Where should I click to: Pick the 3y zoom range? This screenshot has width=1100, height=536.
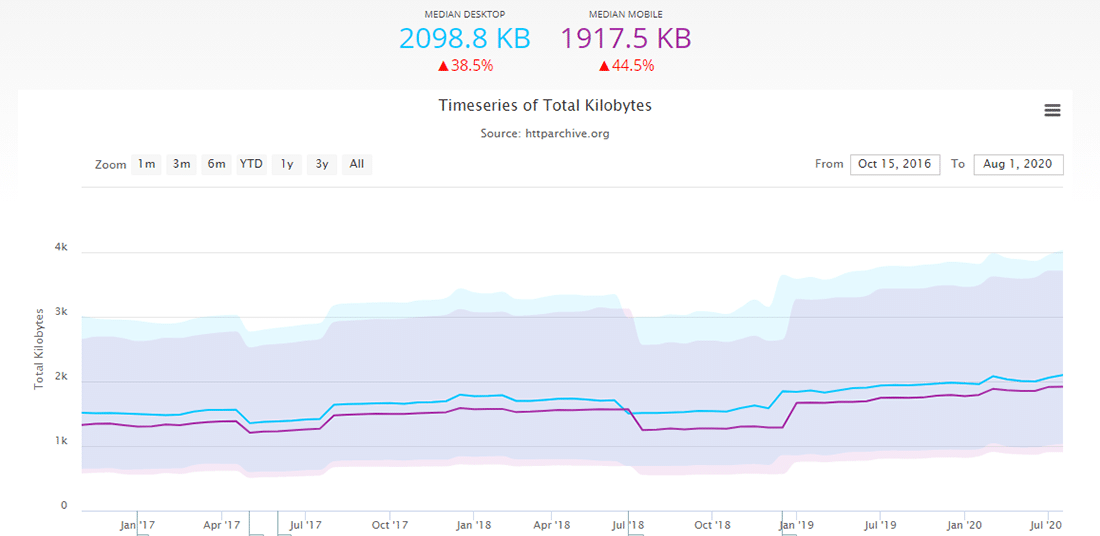coord(322,164)
